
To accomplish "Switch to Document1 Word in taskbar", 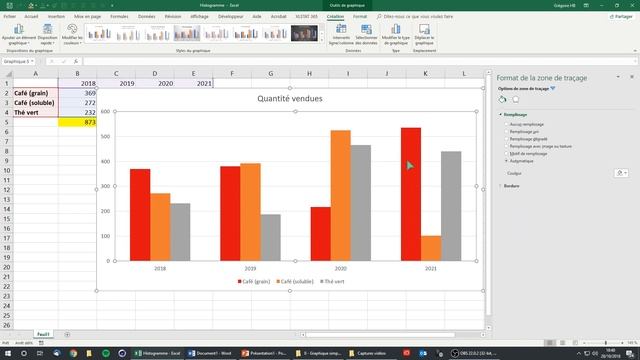I will pos(209,353).
